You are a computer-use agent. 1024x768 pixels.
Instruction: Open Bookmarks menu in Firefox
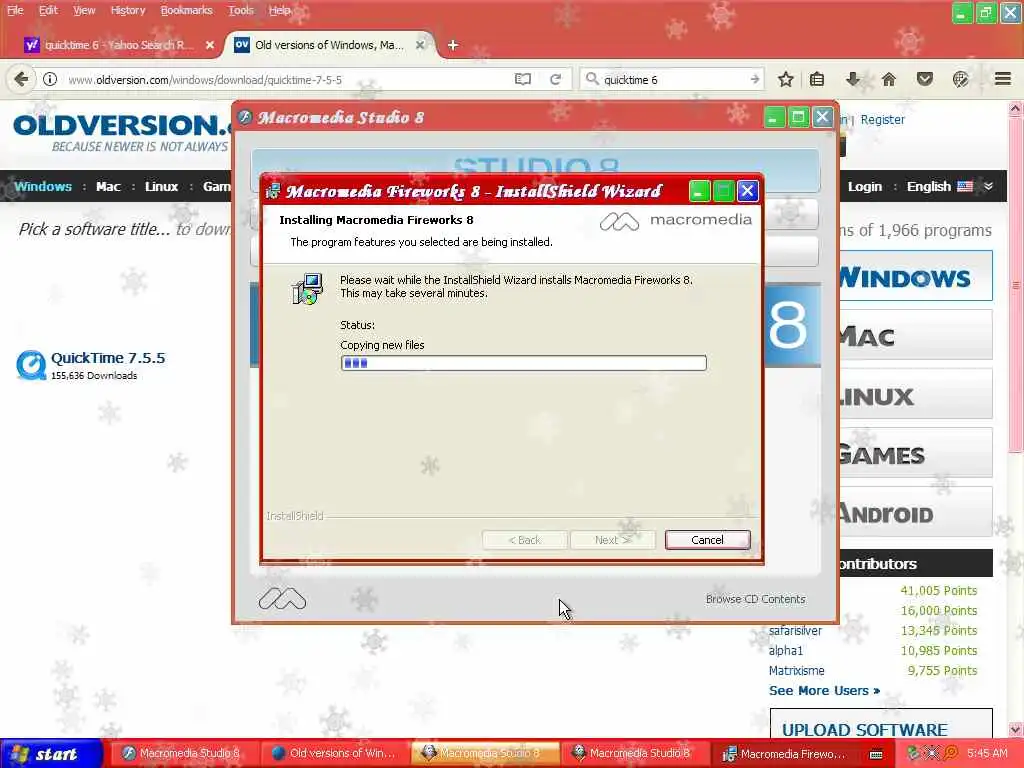[x=186, y=10]
